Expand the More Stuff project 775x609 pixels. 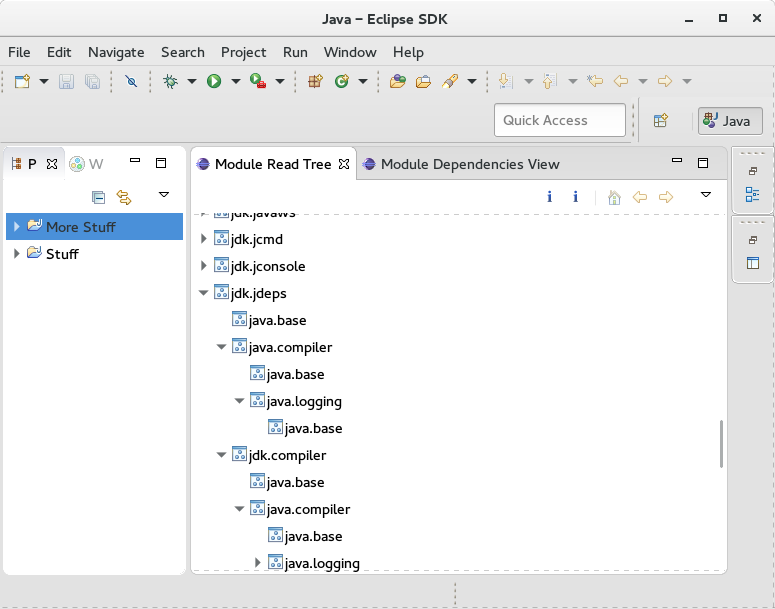coord(16,226)
